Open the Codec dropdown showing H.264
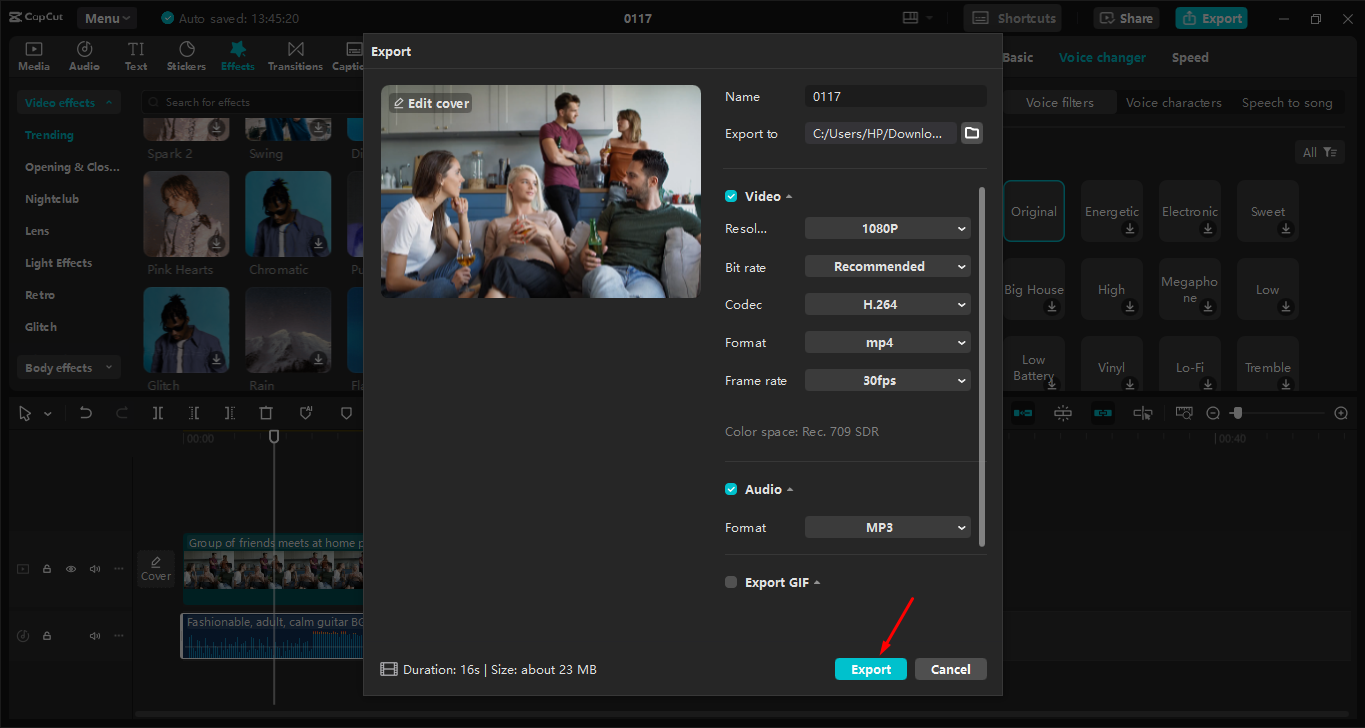Screen dimensions: 1365x728 tap(887, 304)
